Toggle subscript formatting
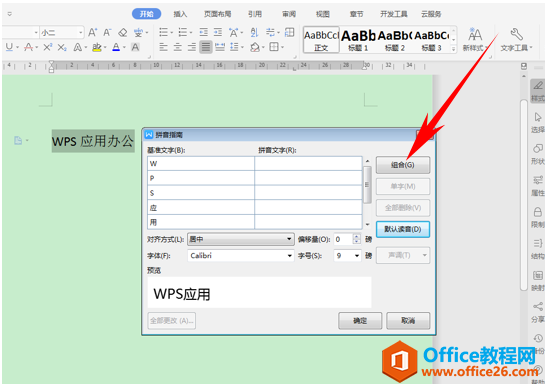This screenshot has width=545, height=389. coord(62,47)
